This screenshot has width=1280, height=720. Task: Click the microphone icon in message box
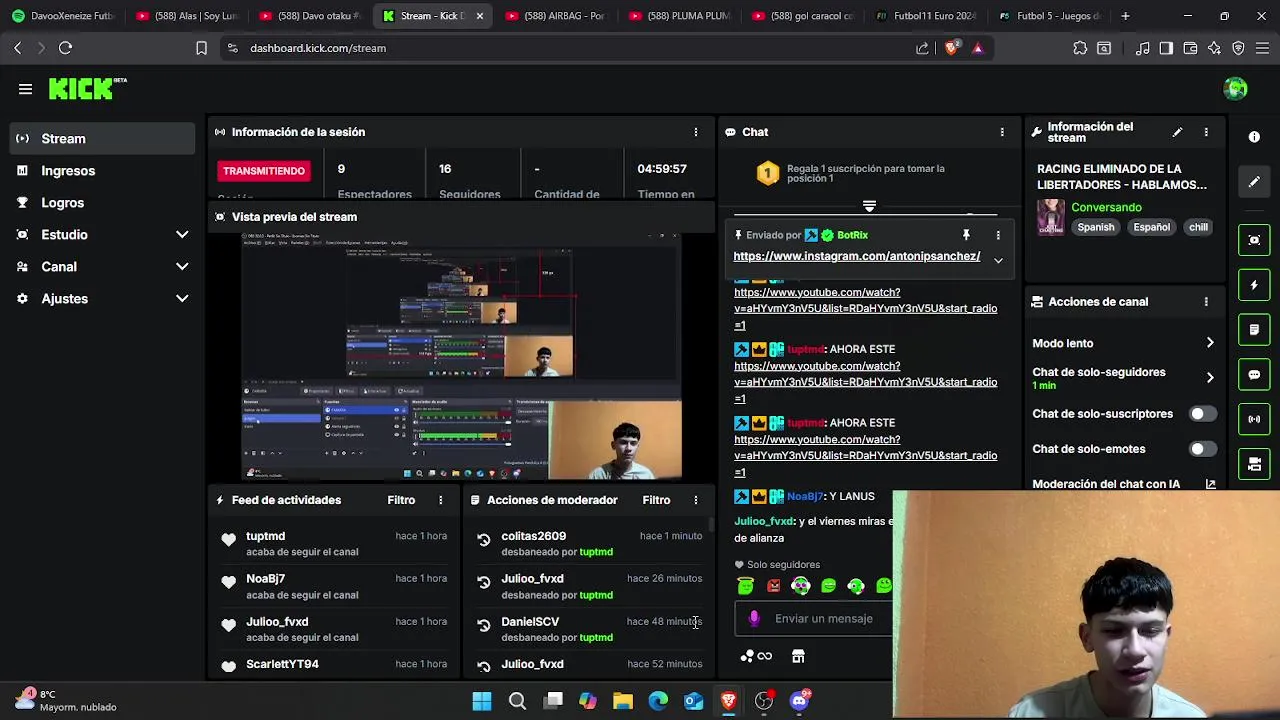pyautogui.click(x=754, y=619)
